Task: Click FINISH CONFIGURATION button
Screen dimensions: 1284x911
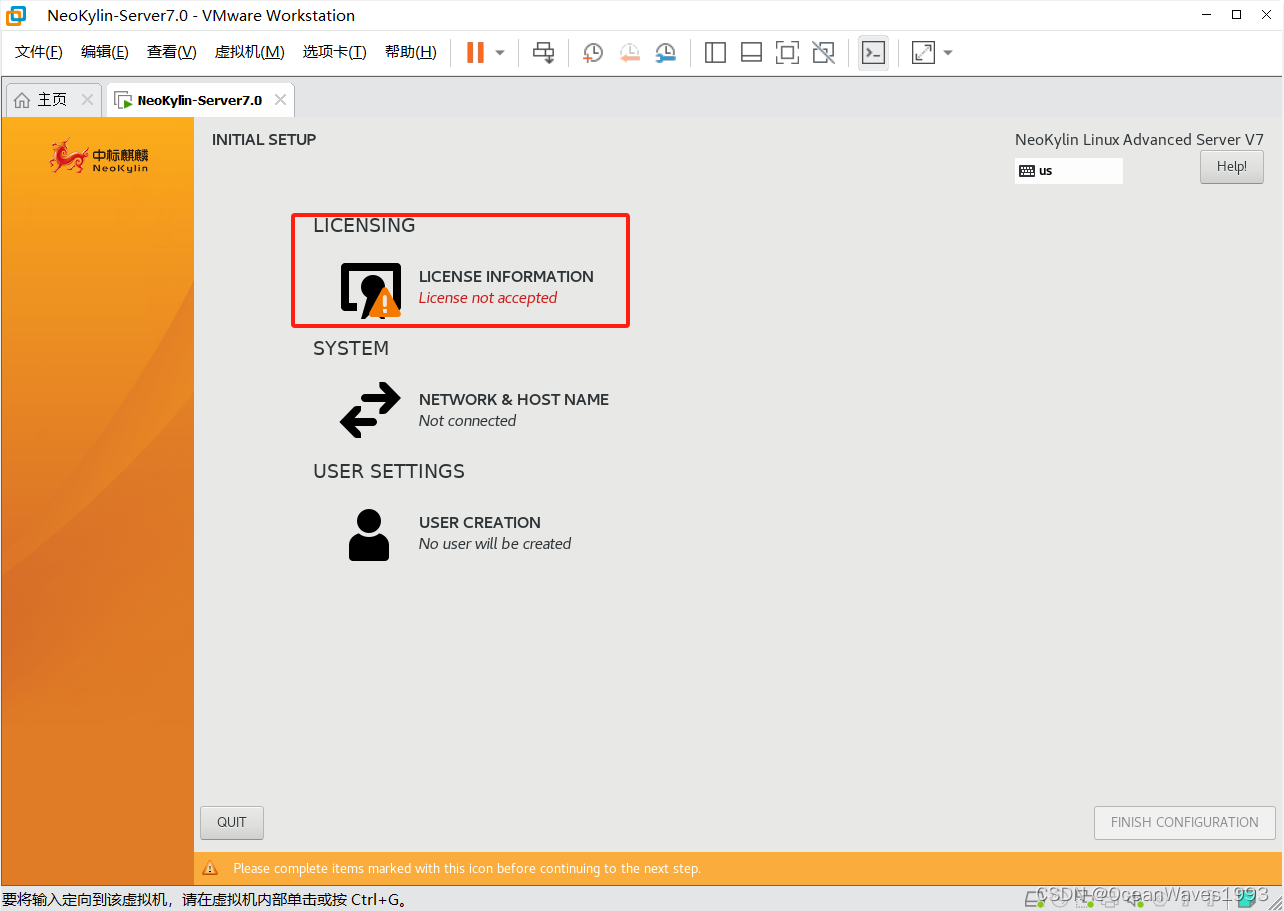Action: pos(1185,822)
